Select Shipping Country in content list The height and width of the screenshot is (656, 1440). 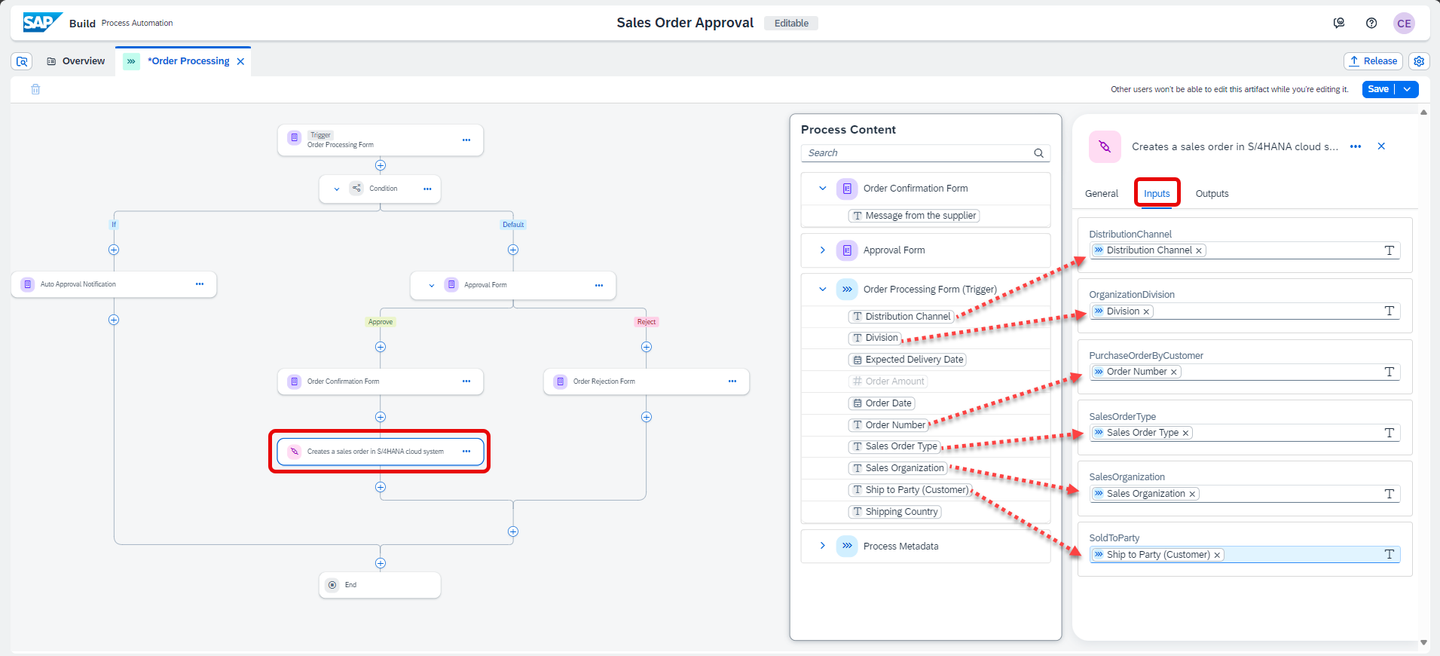tap(895, 511)
